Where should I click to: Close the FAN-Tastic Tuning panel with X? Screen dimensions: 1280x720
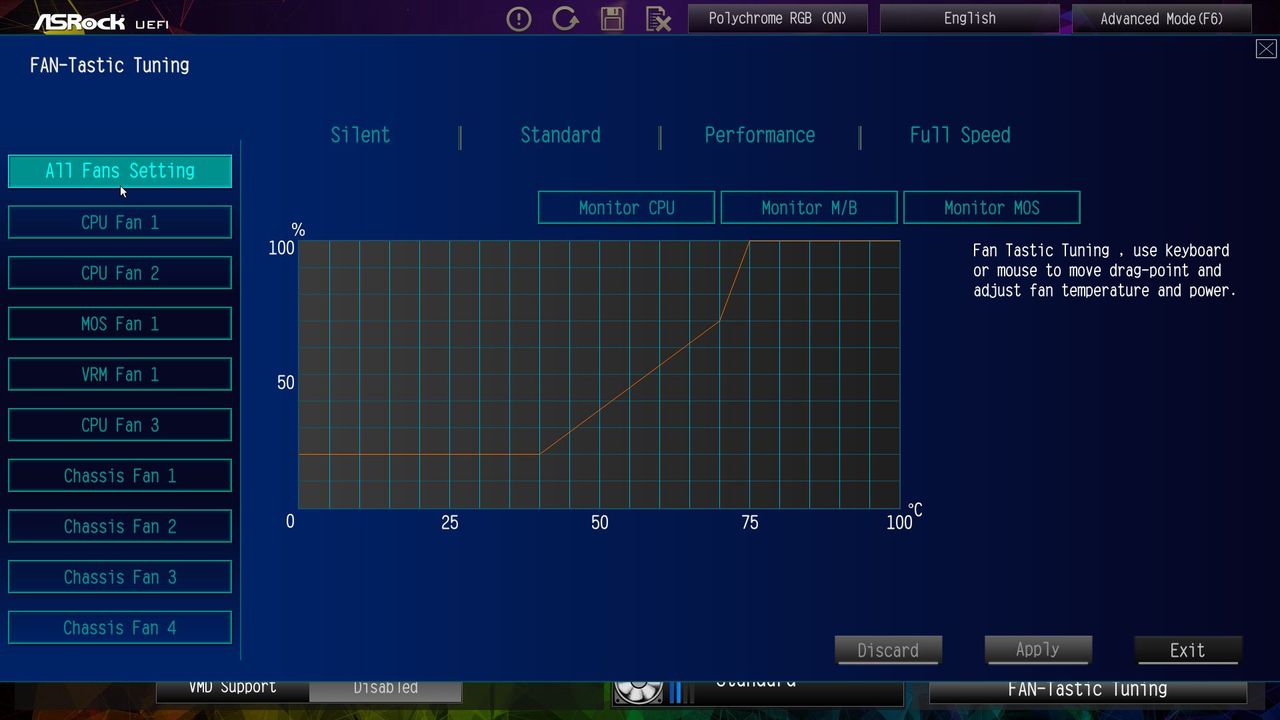click(1266, 49)
